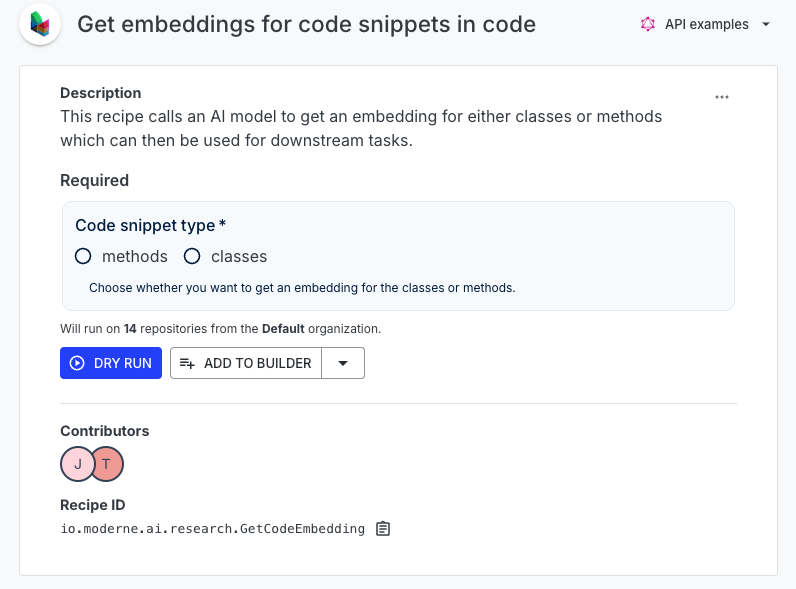The width and height of the screenshot is (796, 589).
Task: Choose the 'classes' option label text
Action: pyautogui.click(x=239, y=256)
